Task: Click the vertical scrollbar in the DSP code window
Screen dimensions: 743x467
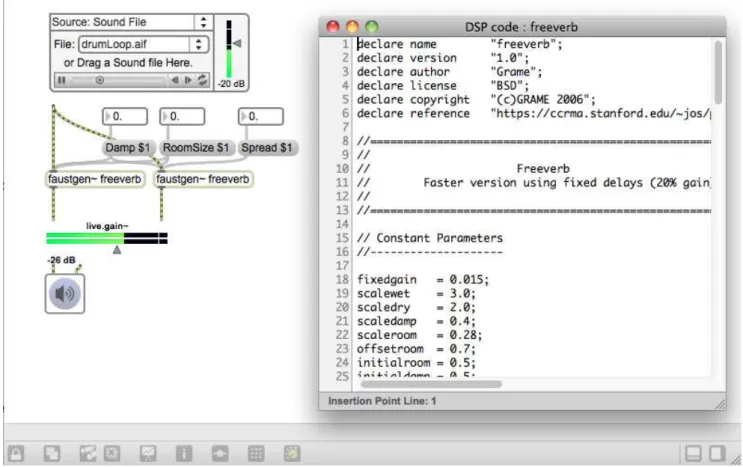Action: [718, 72]
